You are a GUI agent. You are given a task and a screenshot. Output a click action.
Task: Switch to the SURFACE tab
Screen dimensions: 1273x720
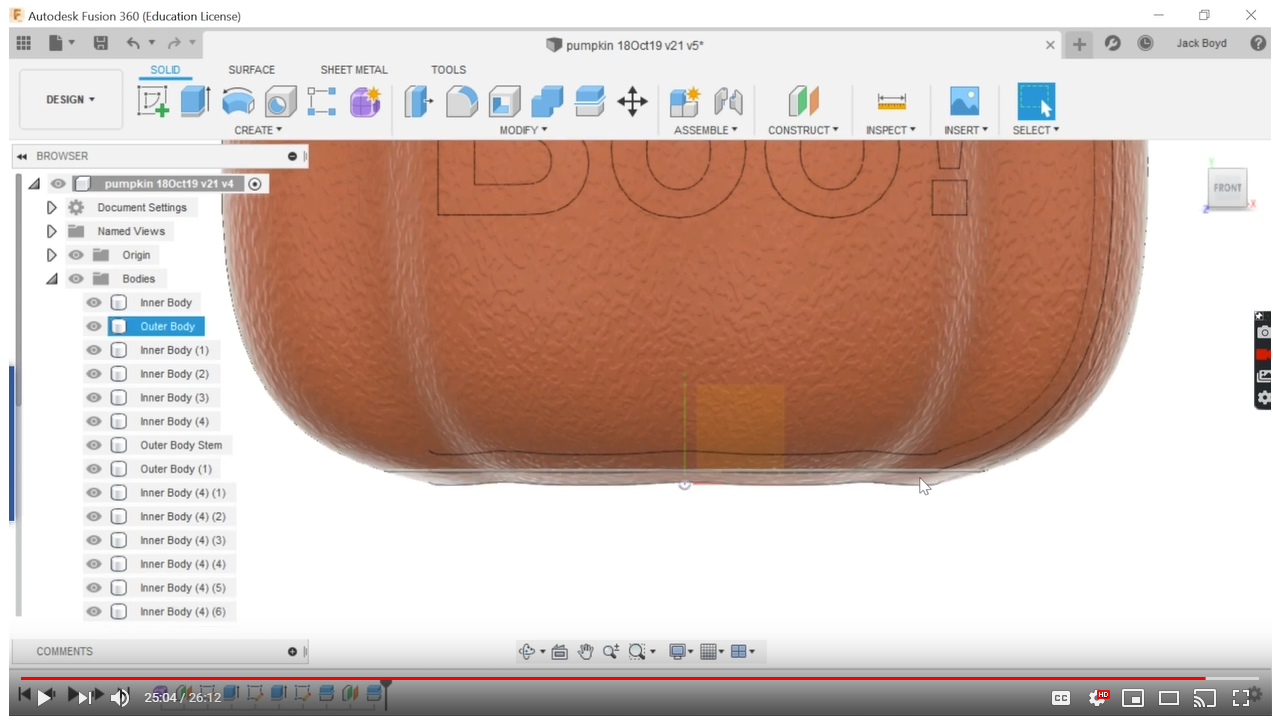[x=252, y=70]
